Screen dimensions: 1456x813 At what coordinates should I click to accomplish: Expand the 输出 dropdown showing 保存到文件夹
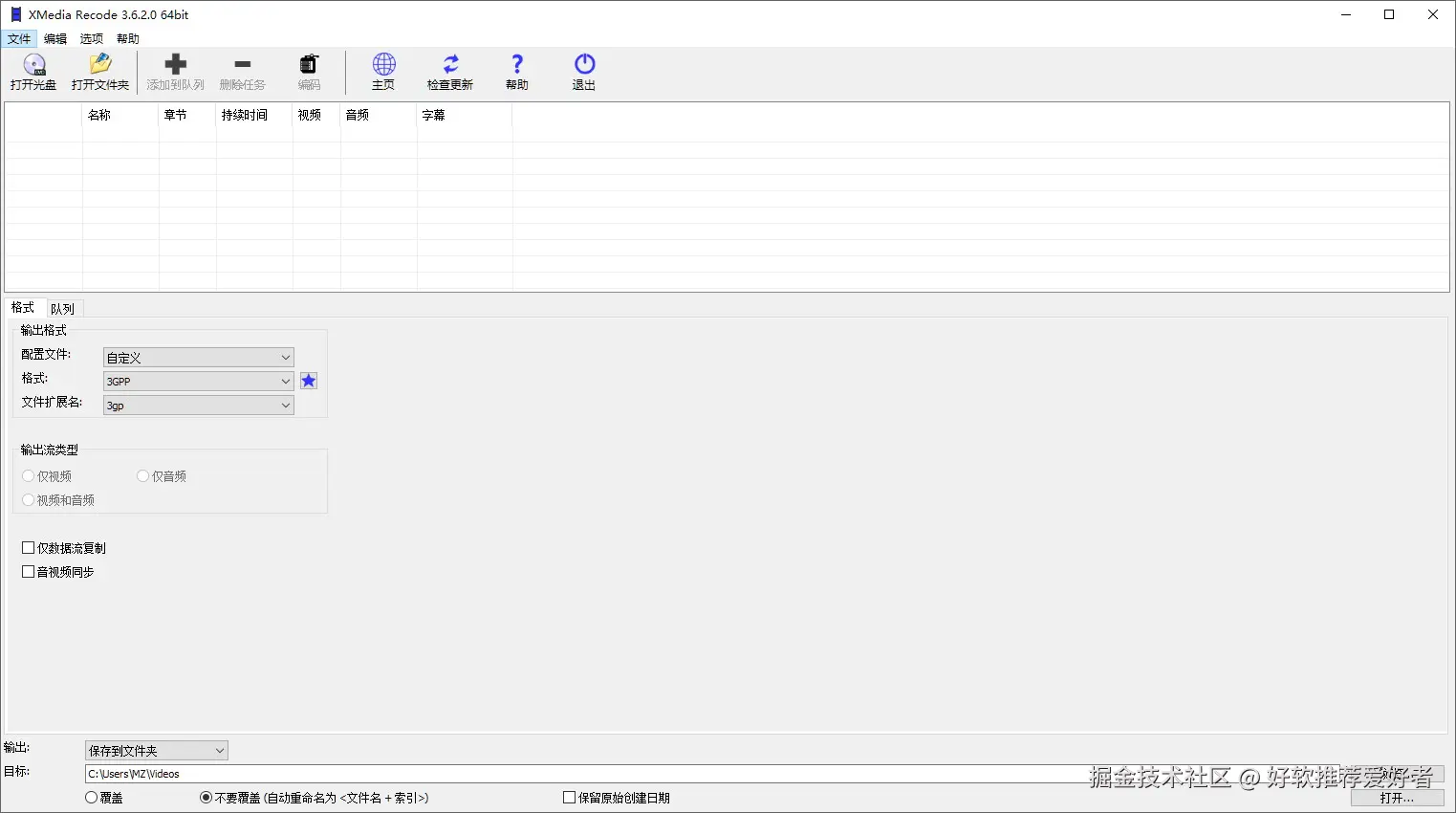[x=157, y=751]
